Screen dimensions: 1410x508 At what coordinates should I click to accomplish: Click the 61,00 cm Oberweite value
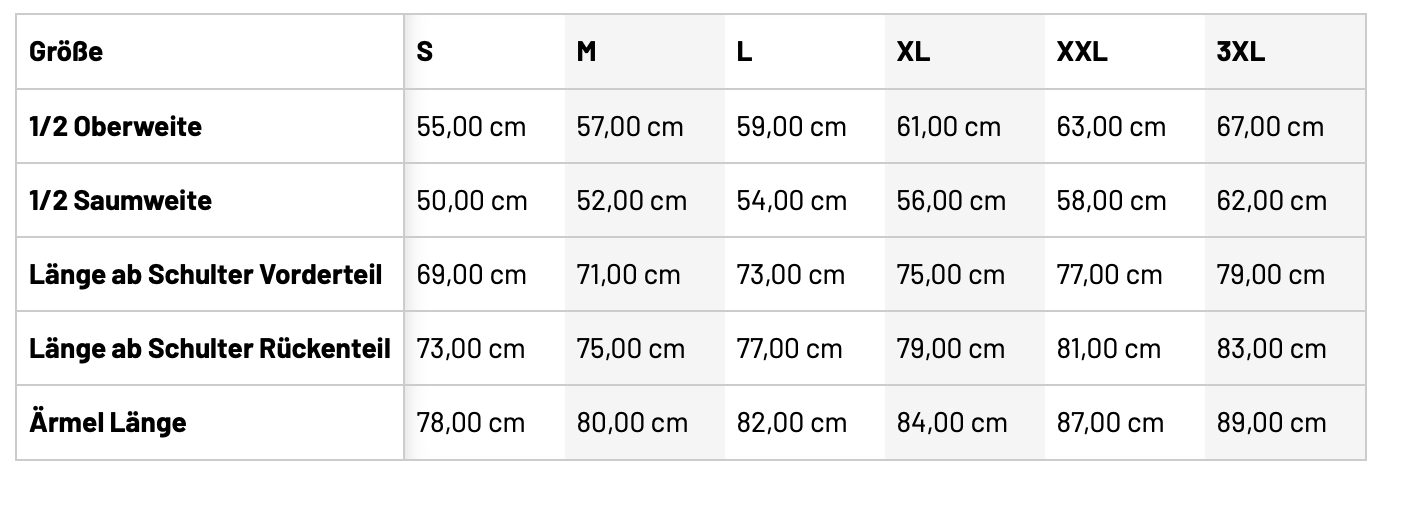click(x=949, y=127)
